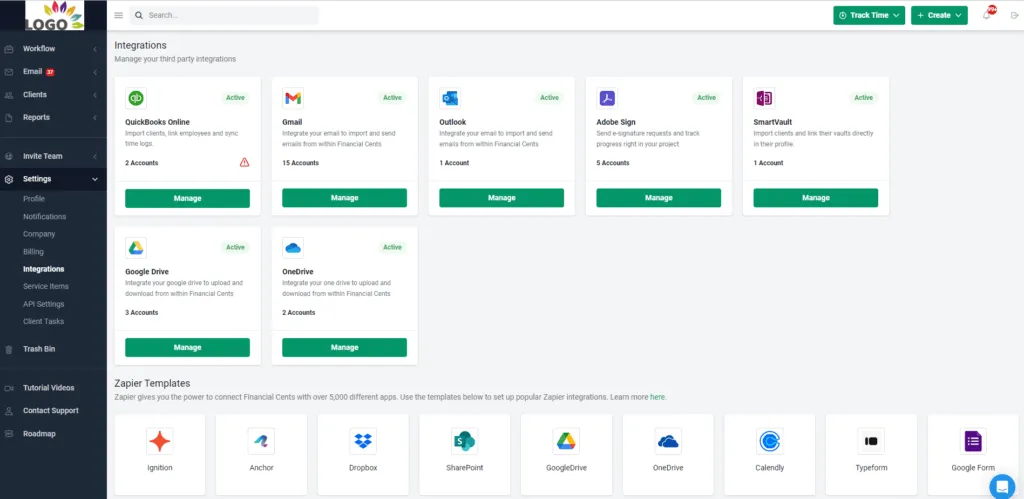The height and width of the screenshot is (499, 1024).
Task: Select Integrations in the sidebar
Action: (x=44, y=269)
